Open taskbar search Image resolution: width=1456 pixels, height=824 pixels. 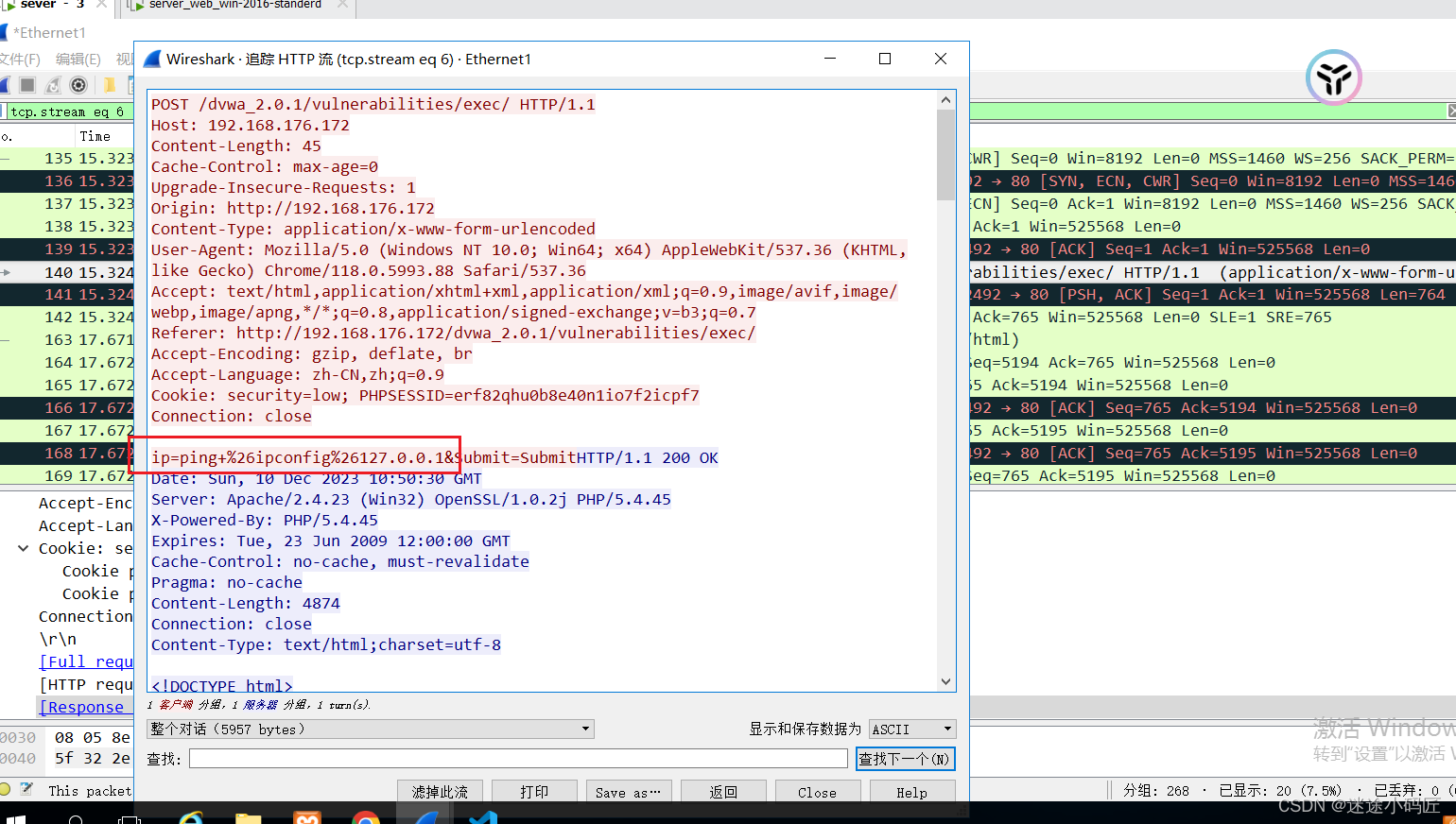(76, 818)
